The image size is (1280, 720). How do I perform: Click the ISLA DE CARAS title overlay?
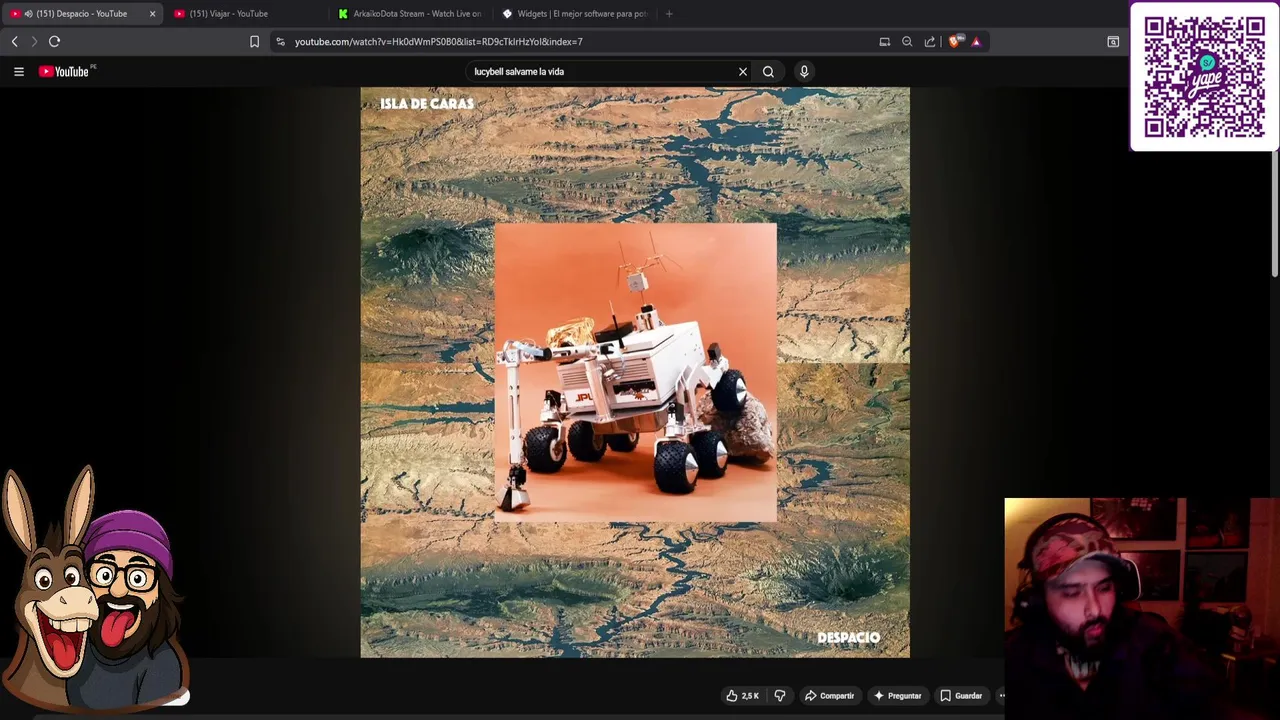pyautogui.click(x=427, y=103)
